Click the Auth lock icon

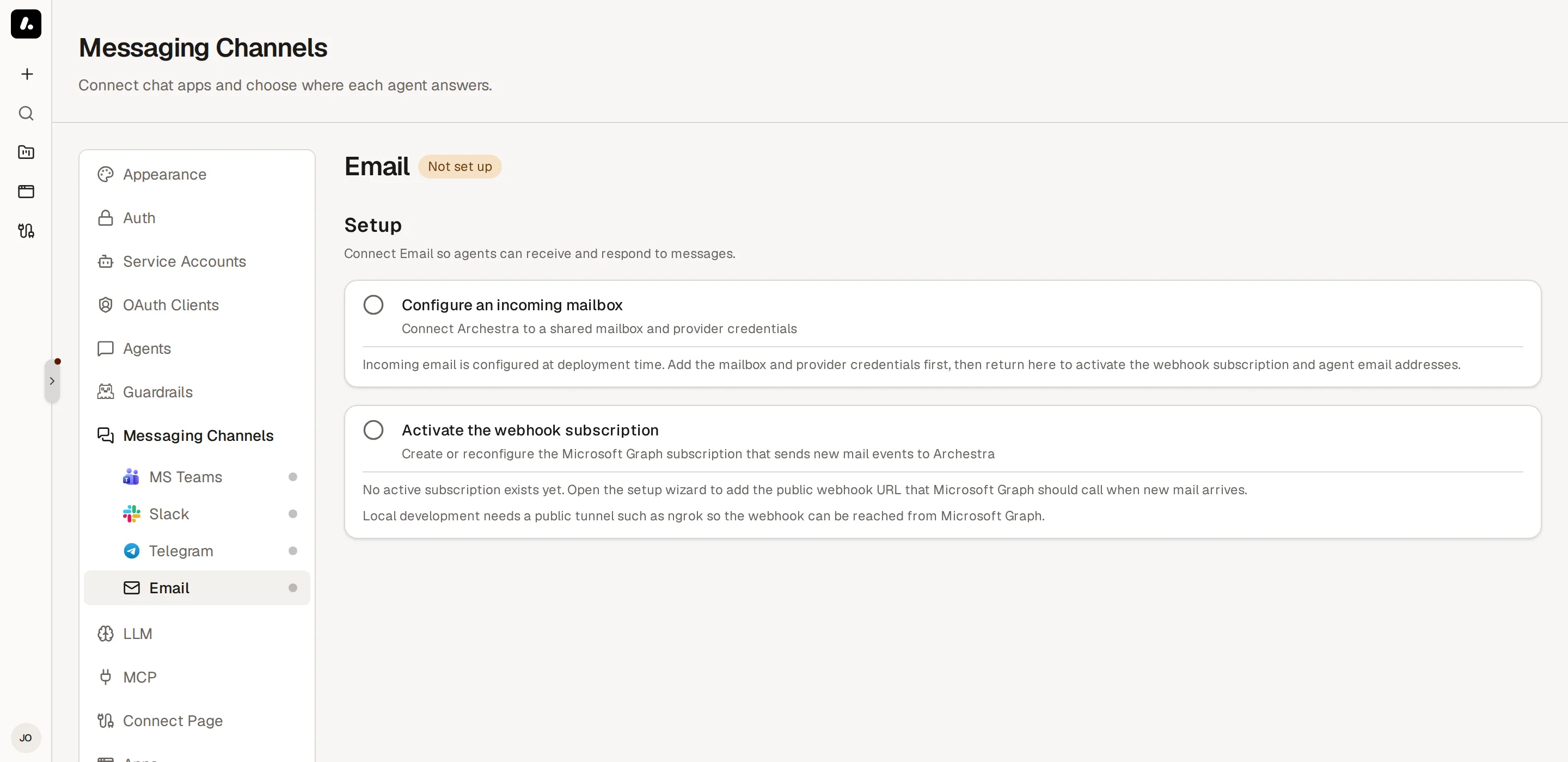106,218
